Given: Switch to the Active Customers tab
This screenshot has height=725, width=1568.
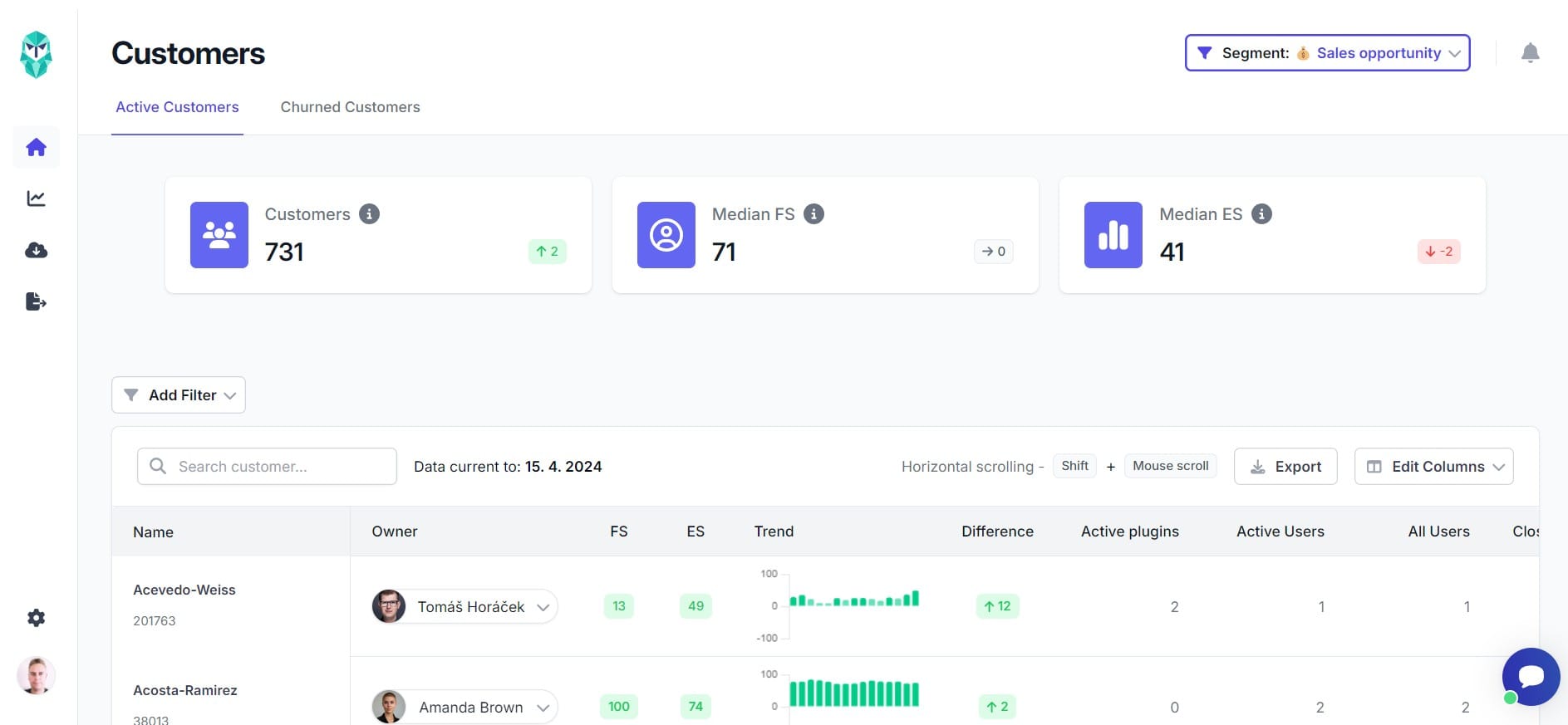Looking at the screenshot, I should click(x=177, y=107).
